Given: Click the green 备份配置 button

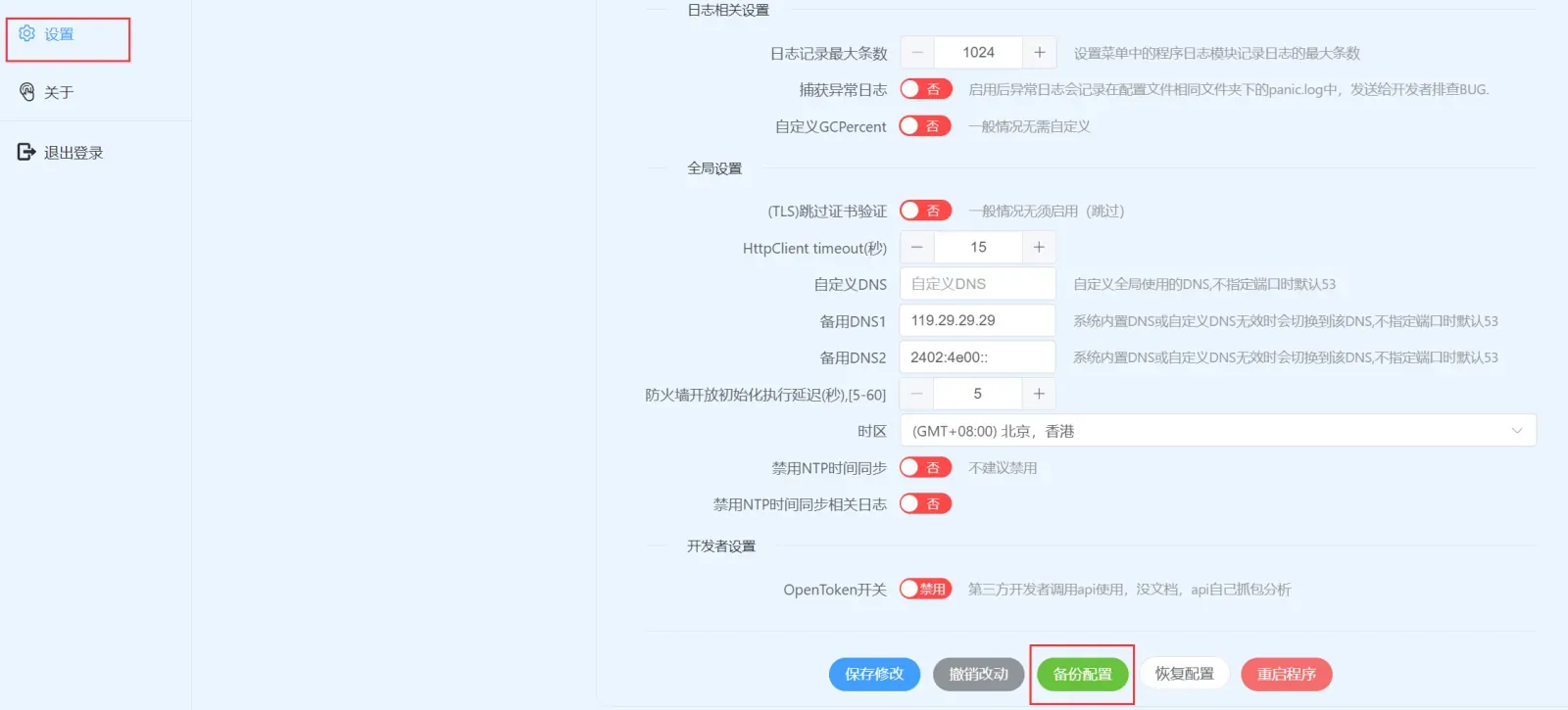Looking at the screenshot, I should coord(1082,674).
